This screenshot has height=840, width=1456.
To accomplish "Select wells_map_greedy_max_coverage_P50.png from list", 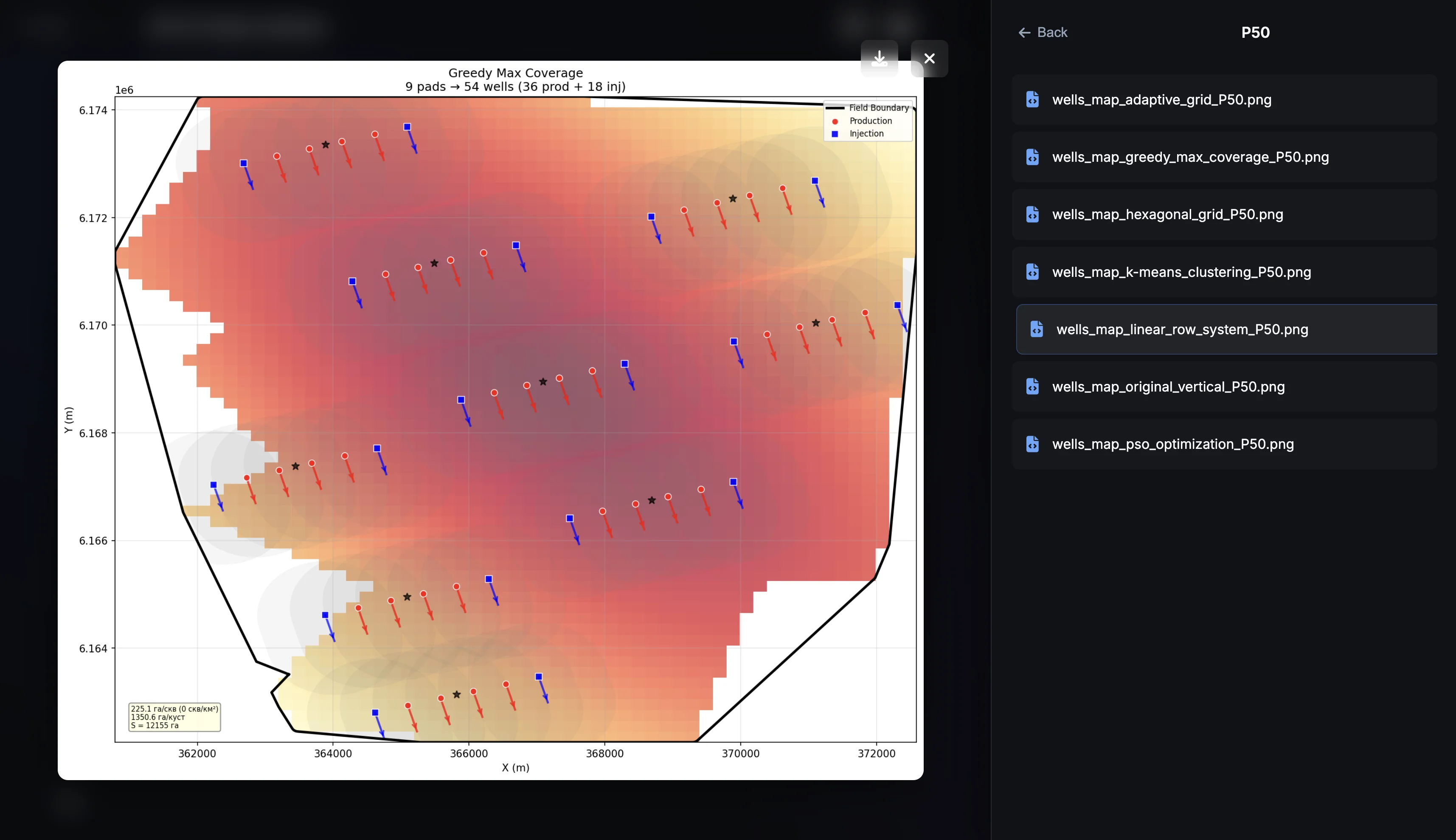I will pyautogui.click(x=1190, y=157).
